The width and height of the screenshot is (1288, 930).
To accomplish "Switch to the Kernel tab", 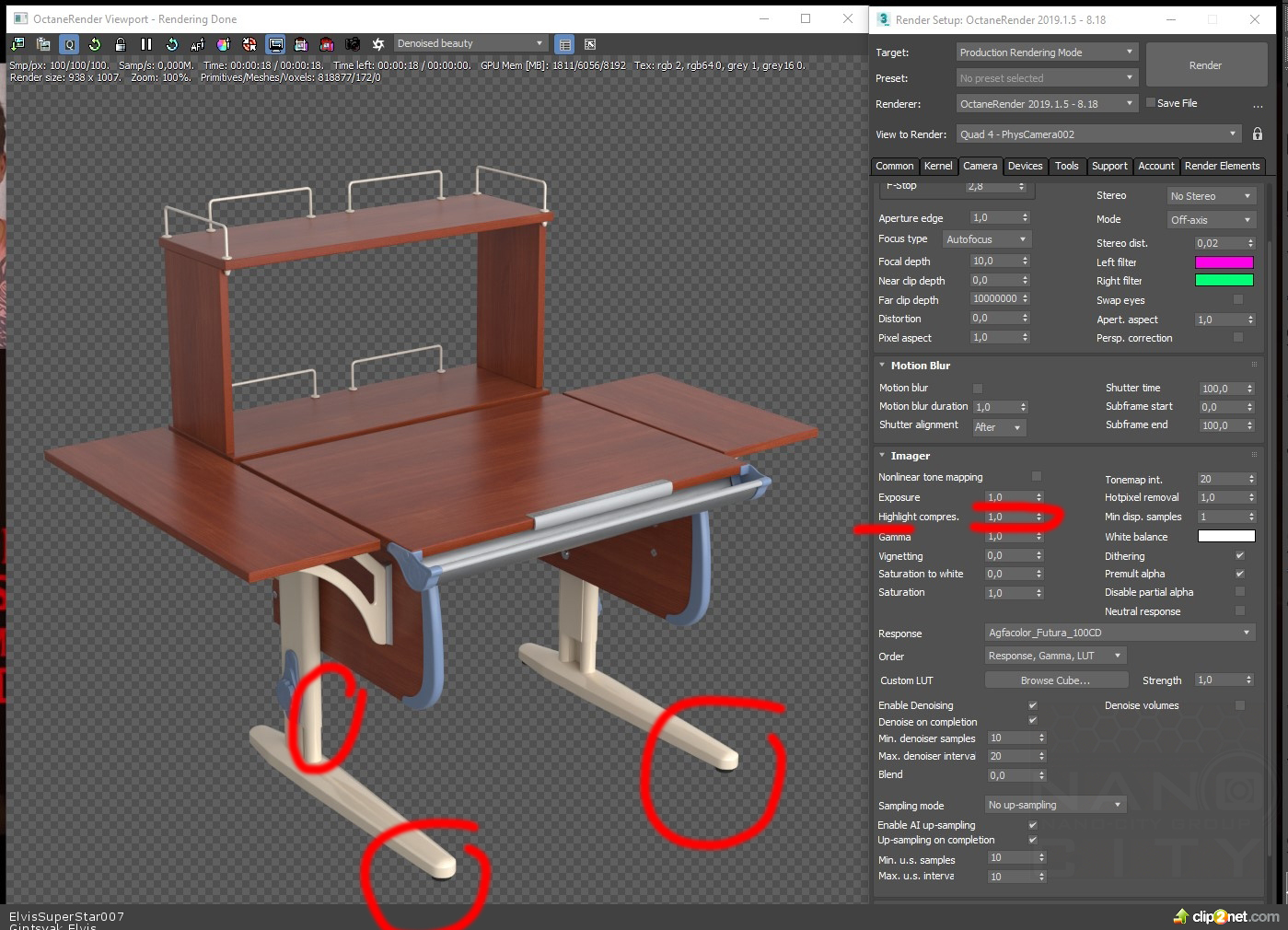I will pyautogui.click(x=938, y=166).
